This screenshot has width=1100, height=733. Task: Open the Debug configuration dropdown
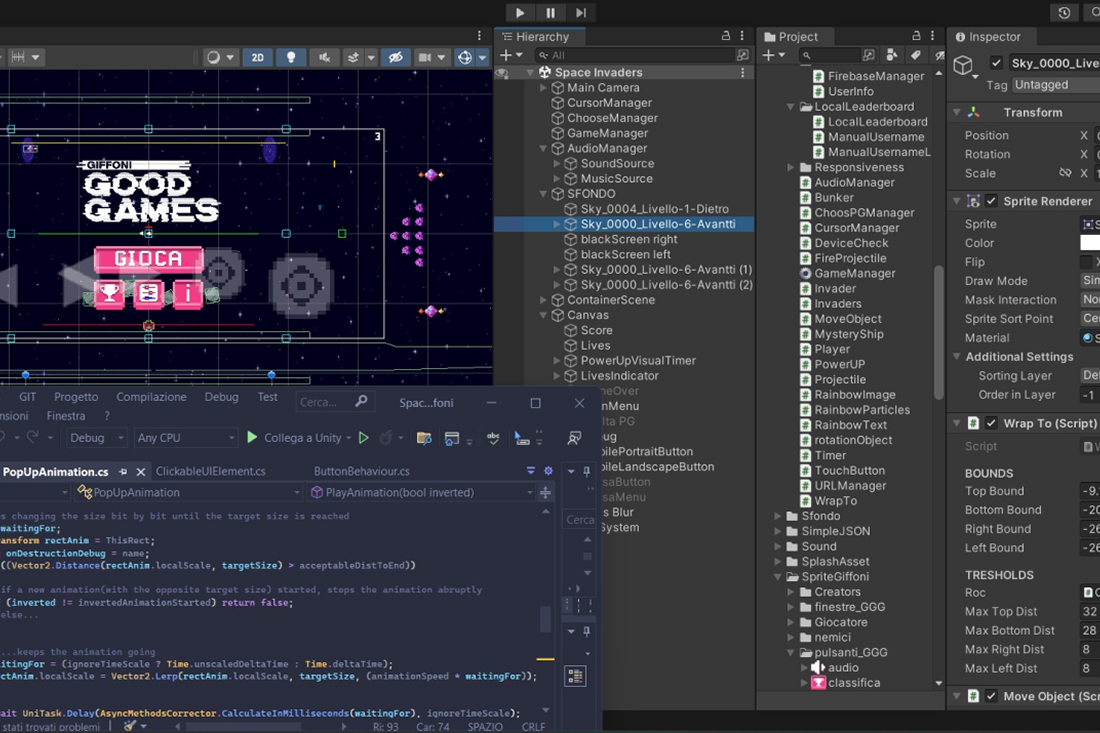click(x=97, y=438)
